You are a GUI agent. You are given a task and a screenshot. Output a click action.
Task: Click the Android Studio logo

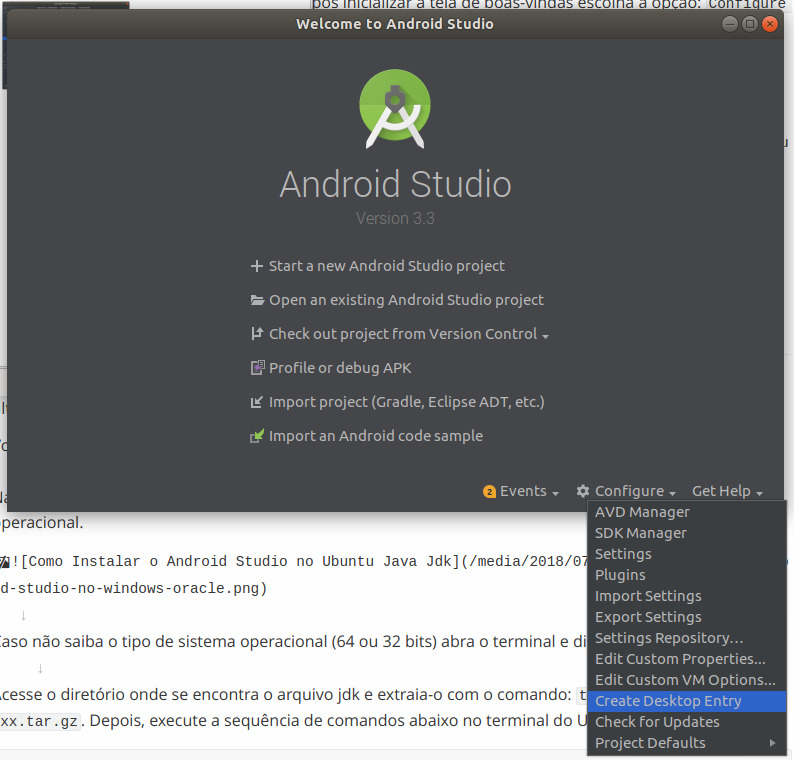395,109
